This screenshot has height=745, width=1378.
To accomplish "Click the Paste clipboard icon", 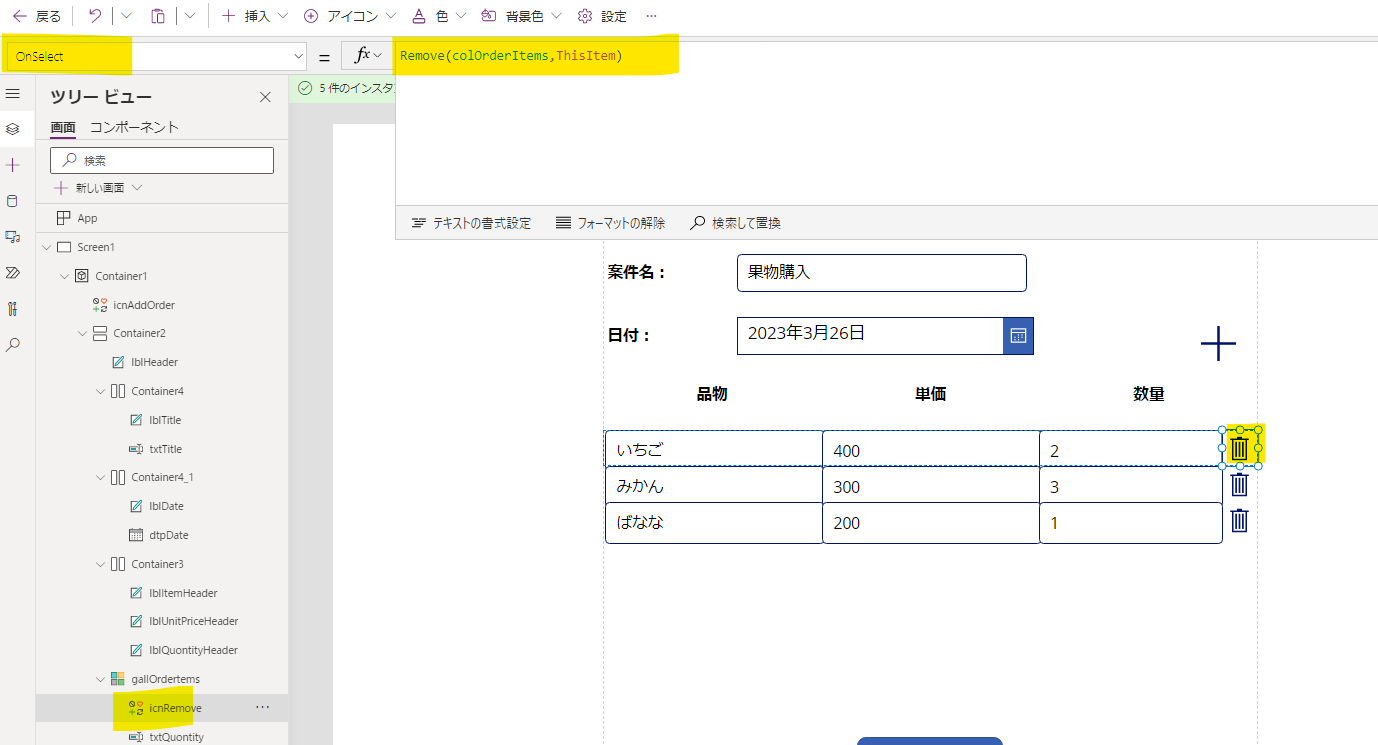I will click(x=158, y=16).
